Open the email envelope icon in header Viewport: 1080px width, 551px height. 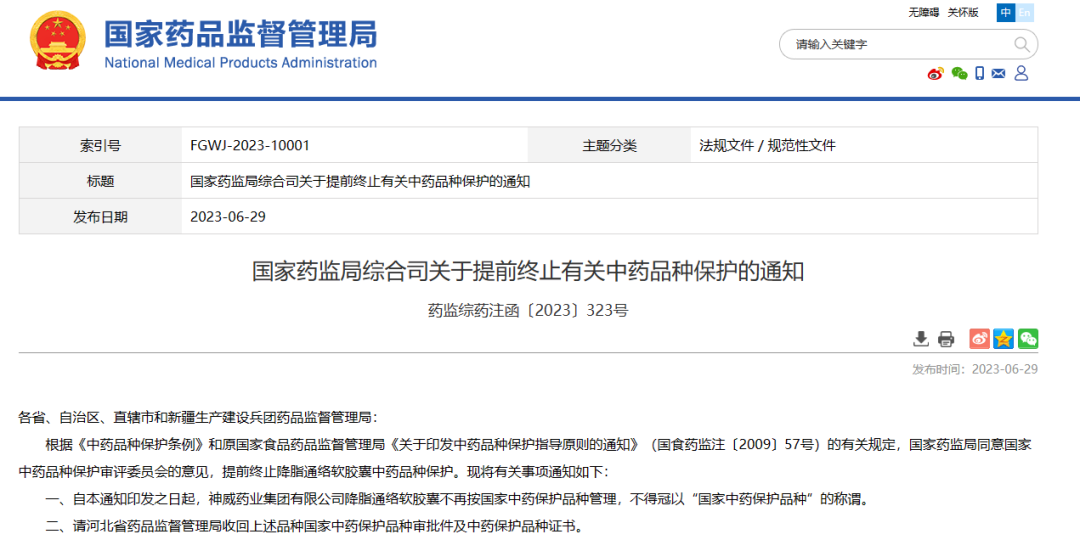click(999, 73)
